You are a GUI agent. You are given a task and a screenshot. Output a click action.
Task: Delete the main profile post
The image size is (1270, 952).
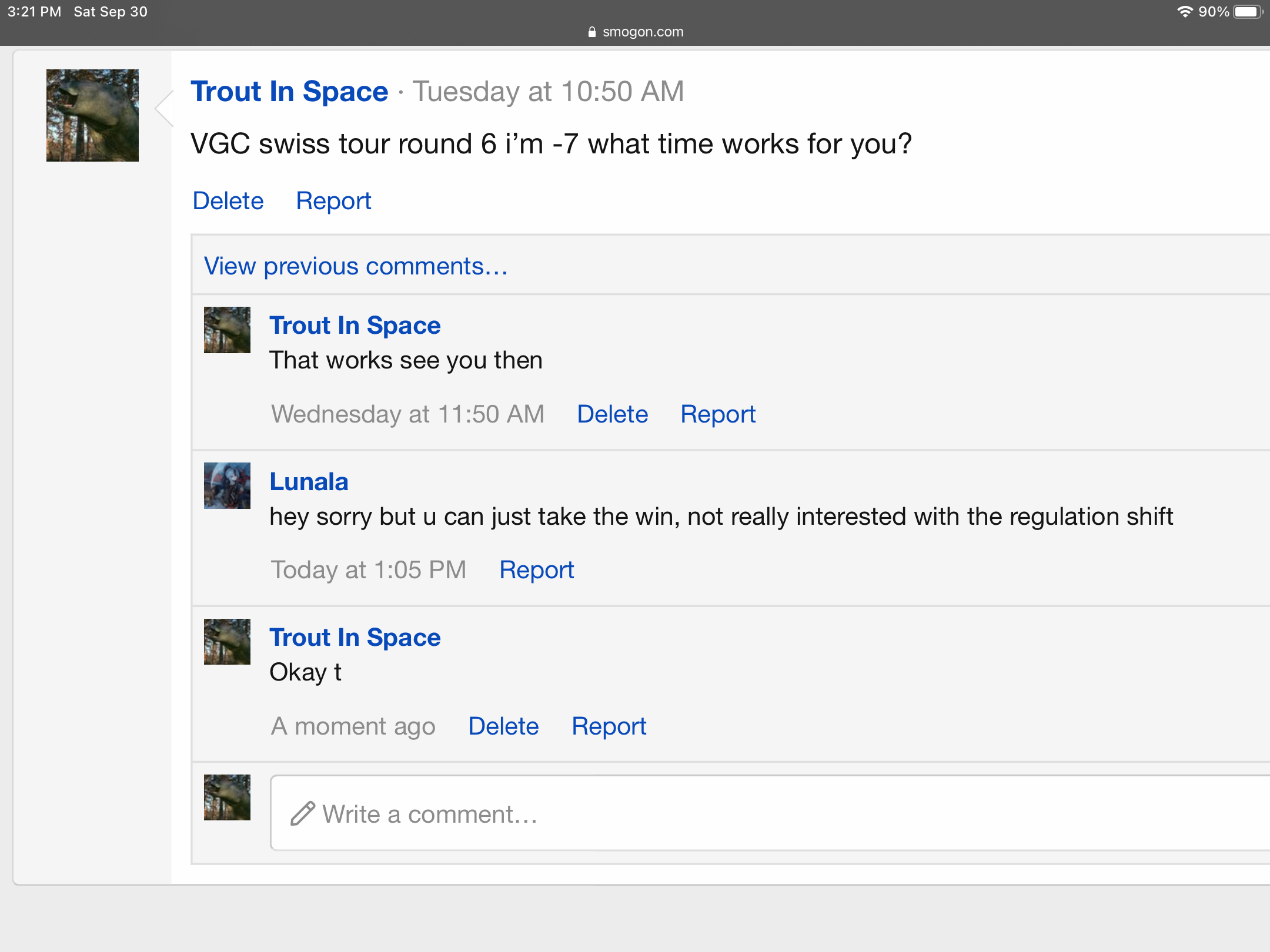click(x=228, y=201)
